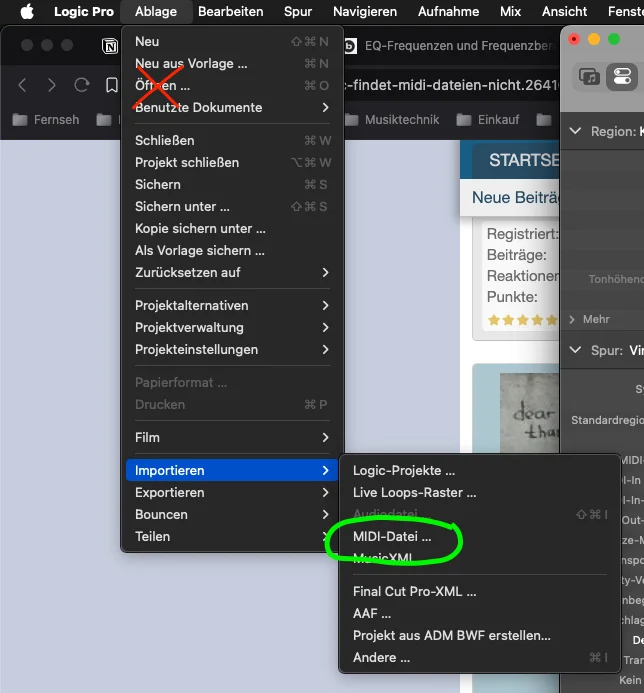
Task: Click Standardregion text in Spur inspector
Action: coord(607,420)
